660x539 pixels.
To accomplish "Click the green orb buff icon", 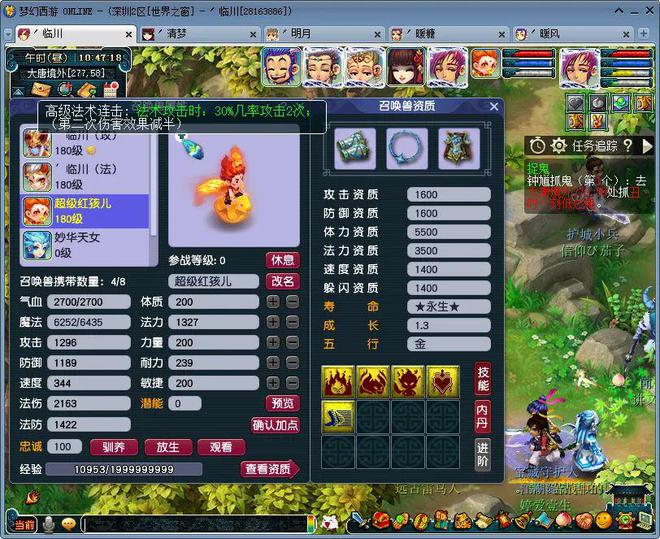I will coord(621,102).
